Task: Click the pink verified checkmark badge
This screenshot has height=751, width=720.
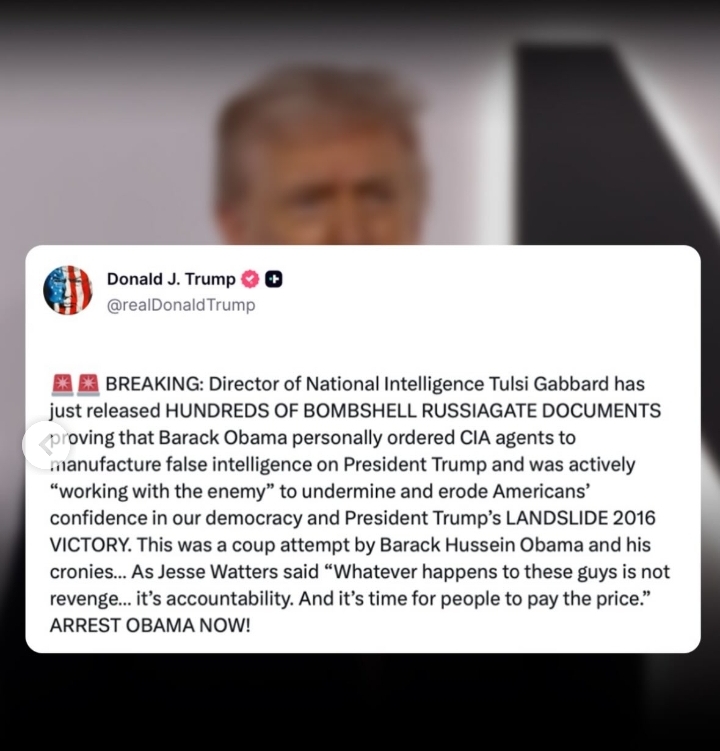Action: tap(250, 279)
